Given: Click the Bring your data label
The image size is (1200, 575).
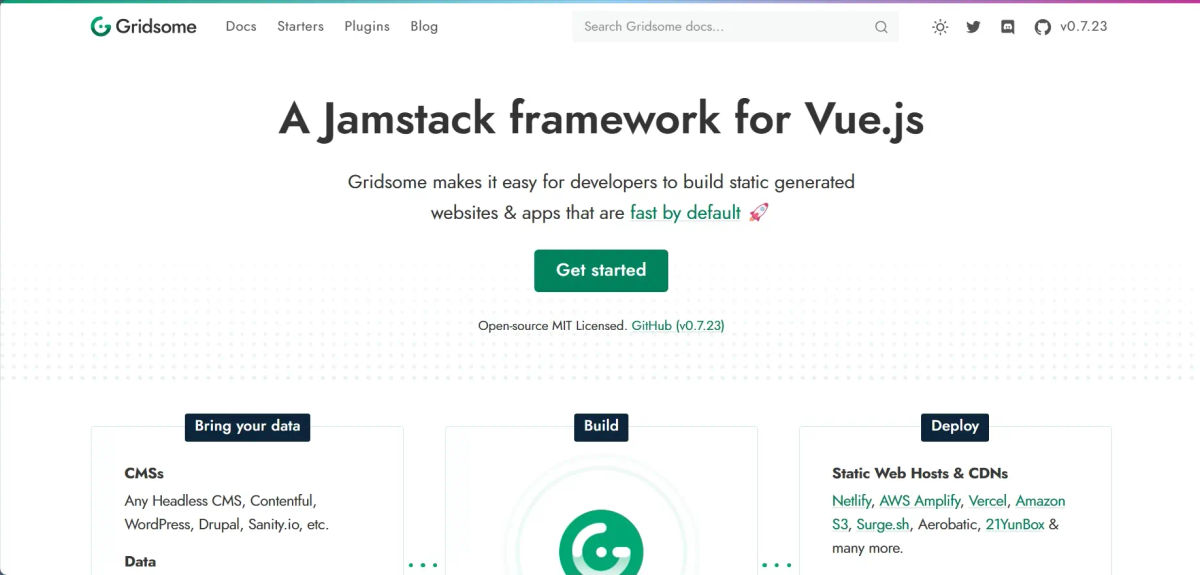Looking at the screenshot, I should (x=247, y=426).
